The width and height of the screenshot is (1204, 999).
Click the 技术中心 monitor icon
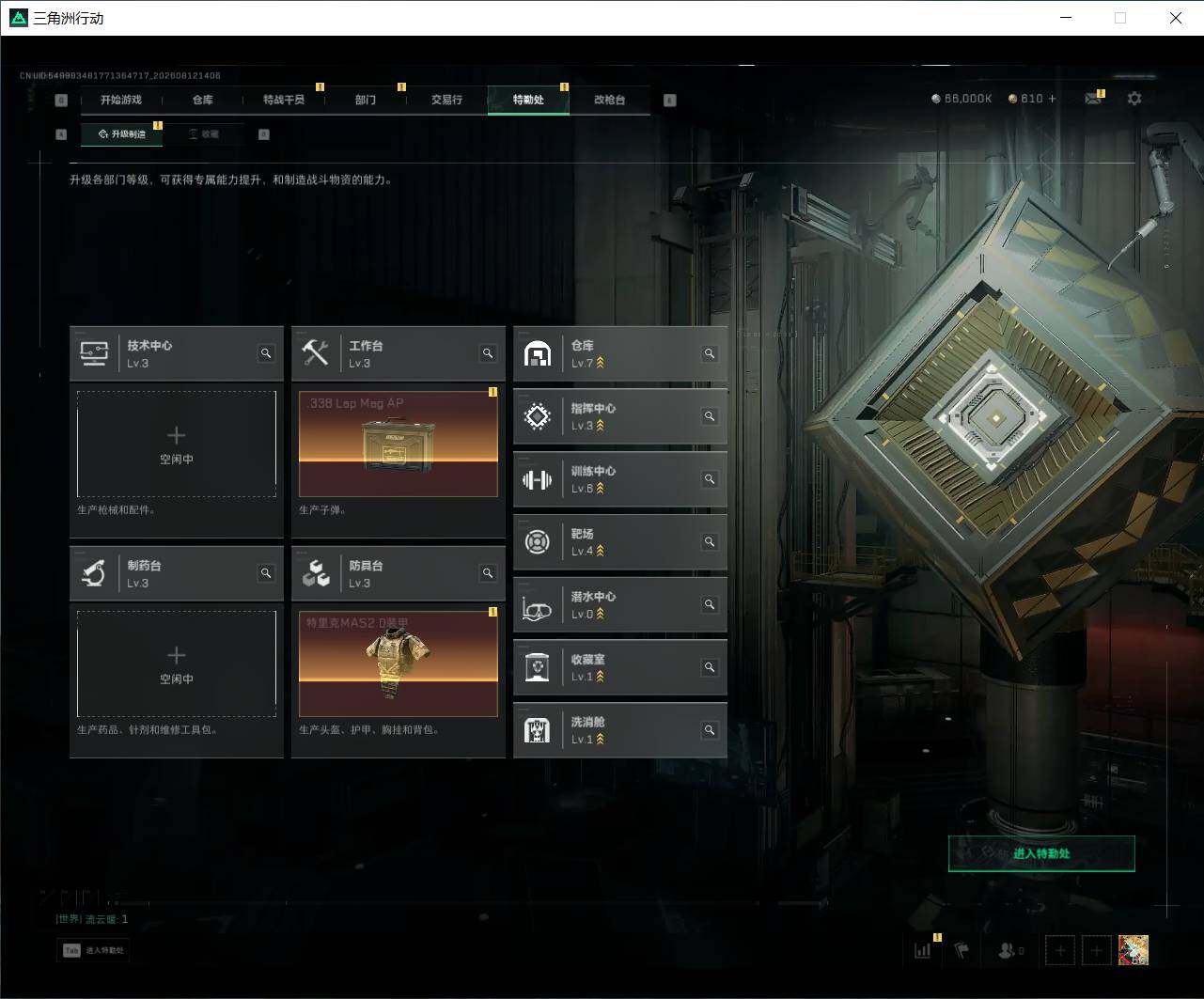click(x=94, y=353)
